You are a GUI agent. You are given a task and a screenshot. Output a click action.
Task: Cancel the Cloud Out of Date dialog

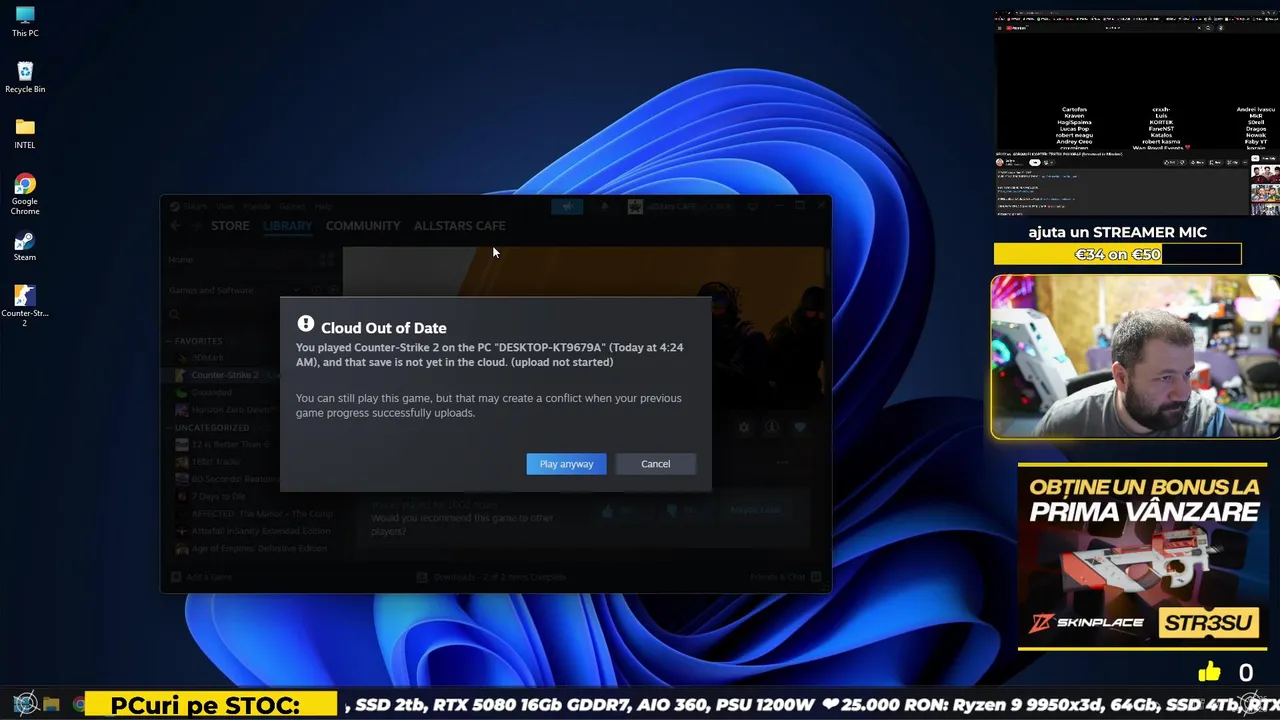[656, 464]
